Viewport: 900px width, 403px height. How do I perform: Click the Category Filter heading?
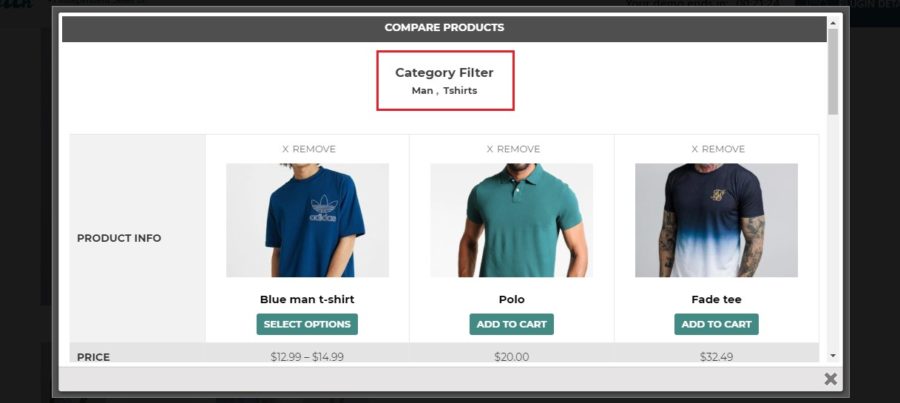[x=444, y=72]
